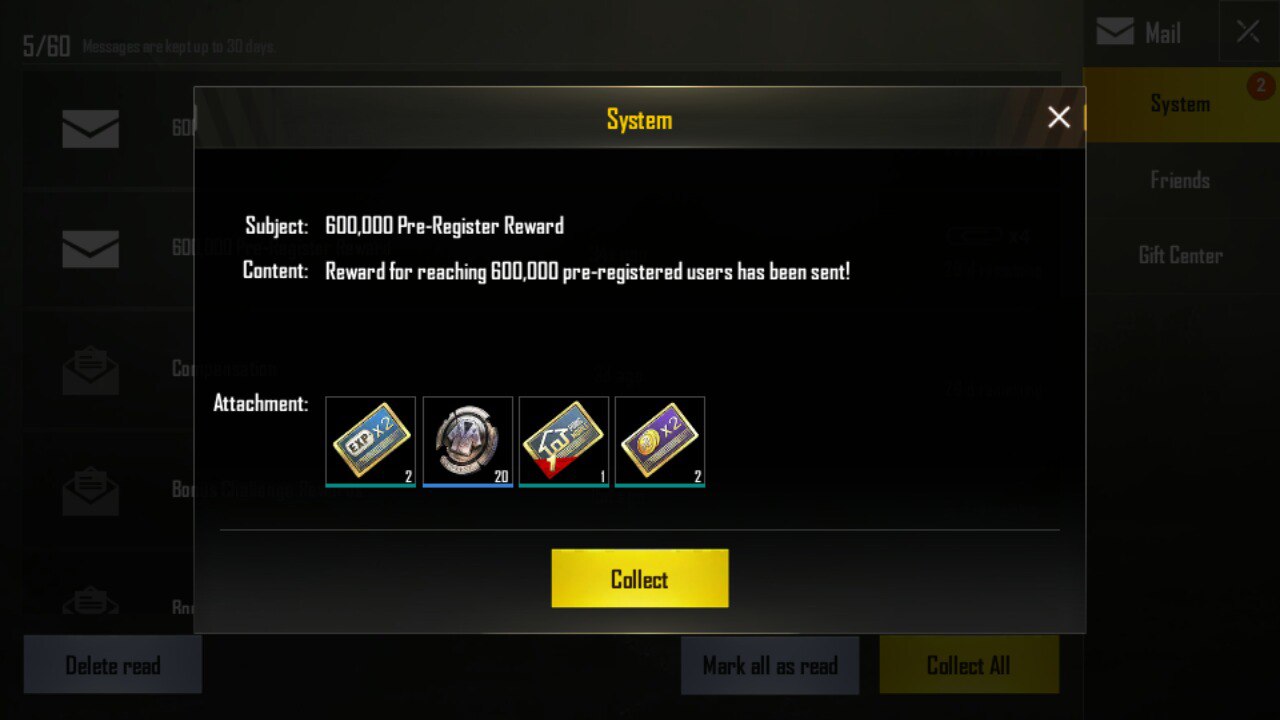Screen dimensions: 1280x720
Task: Select the purple BP x2 card attachment
Action: 659,441
